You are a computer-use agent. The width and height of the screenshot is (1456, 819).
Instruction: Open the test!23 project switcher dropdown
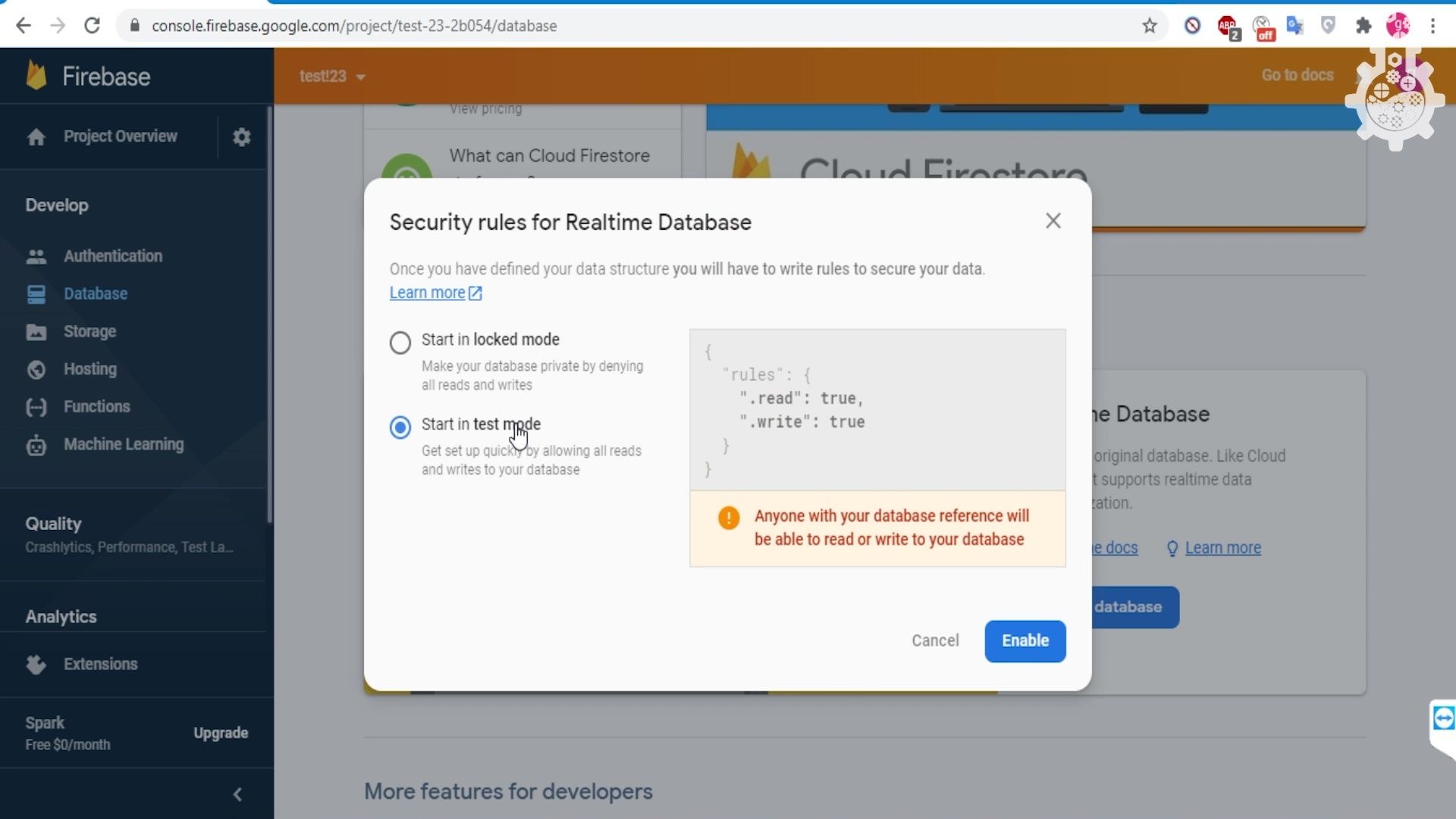(x=332, y=76)
